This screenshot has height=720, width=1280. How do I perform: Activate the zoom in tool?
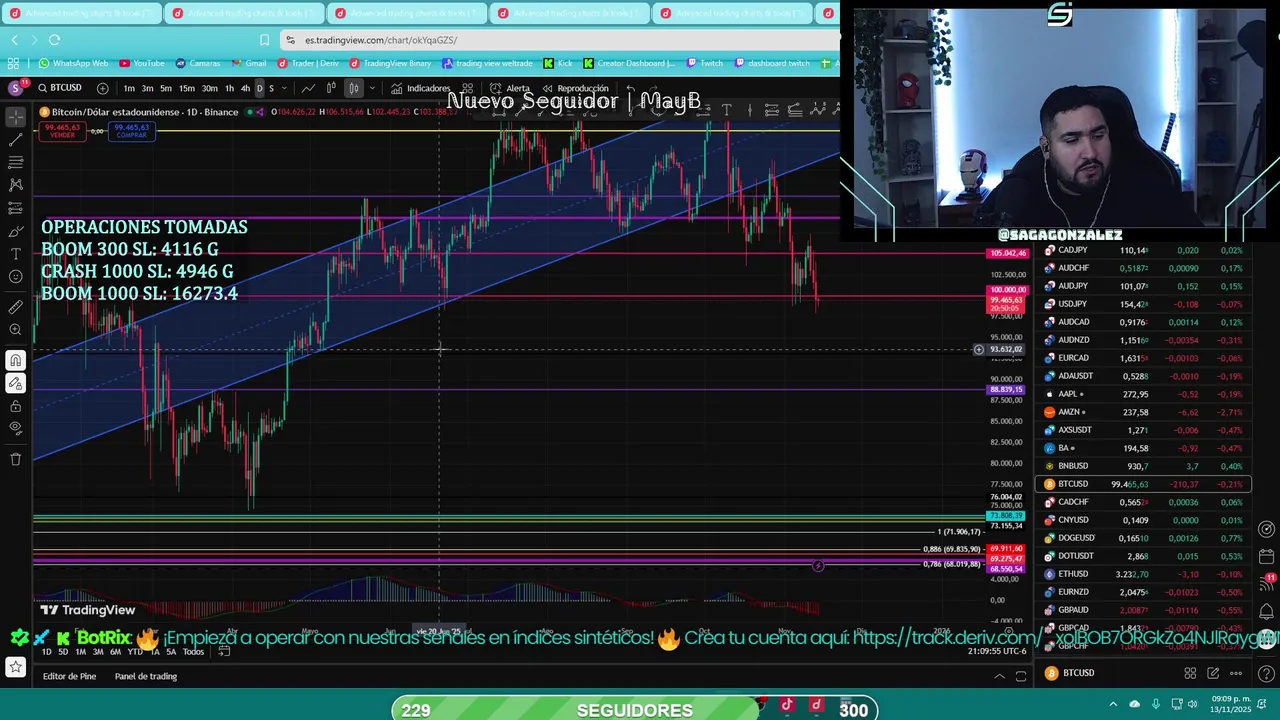[x=16, y=330]
